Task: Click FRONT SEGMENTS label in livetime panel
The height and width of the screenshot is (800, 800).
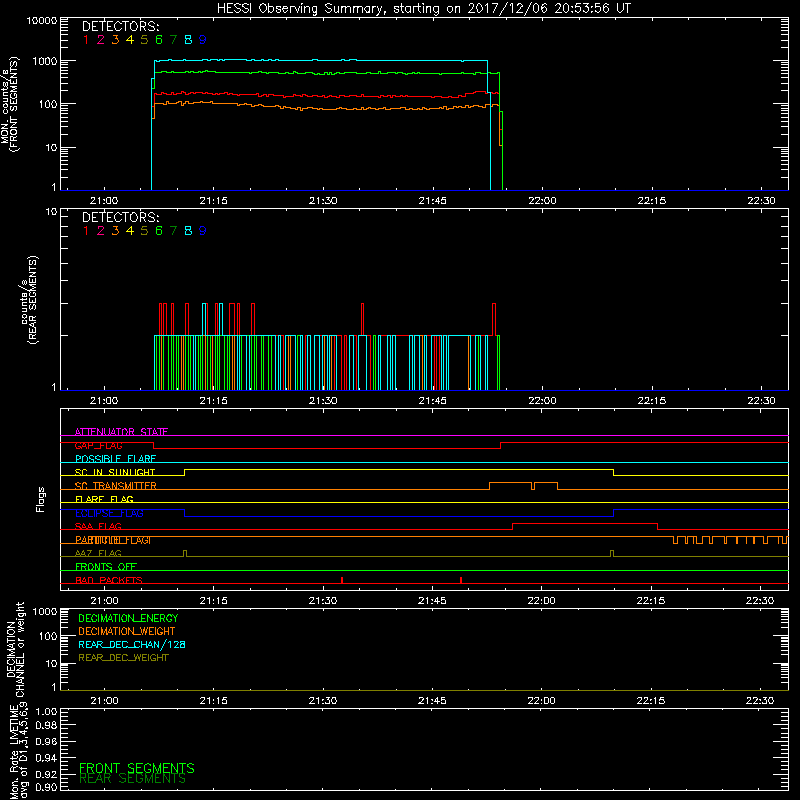Action: pos(137,768)
